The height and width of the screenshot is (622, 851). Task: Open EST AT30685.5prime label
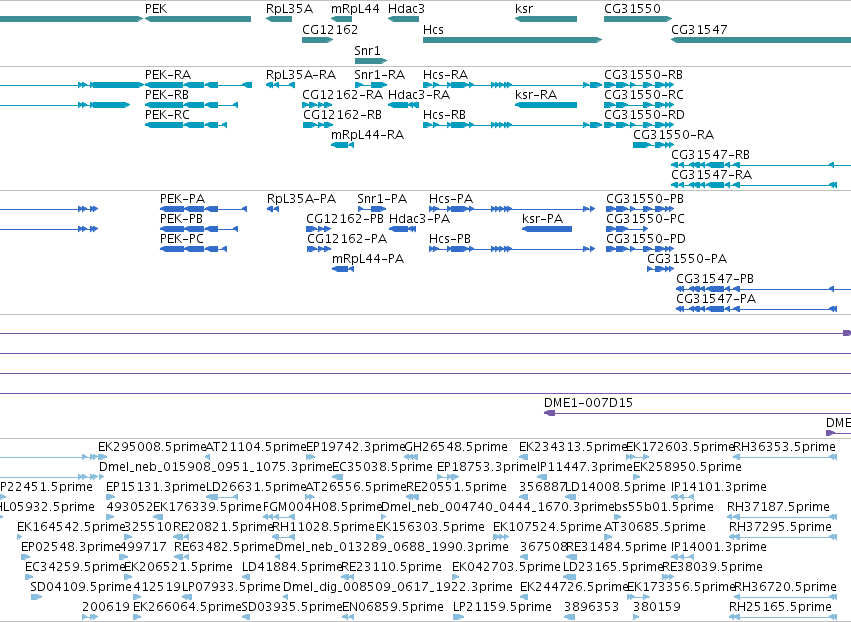655,527
